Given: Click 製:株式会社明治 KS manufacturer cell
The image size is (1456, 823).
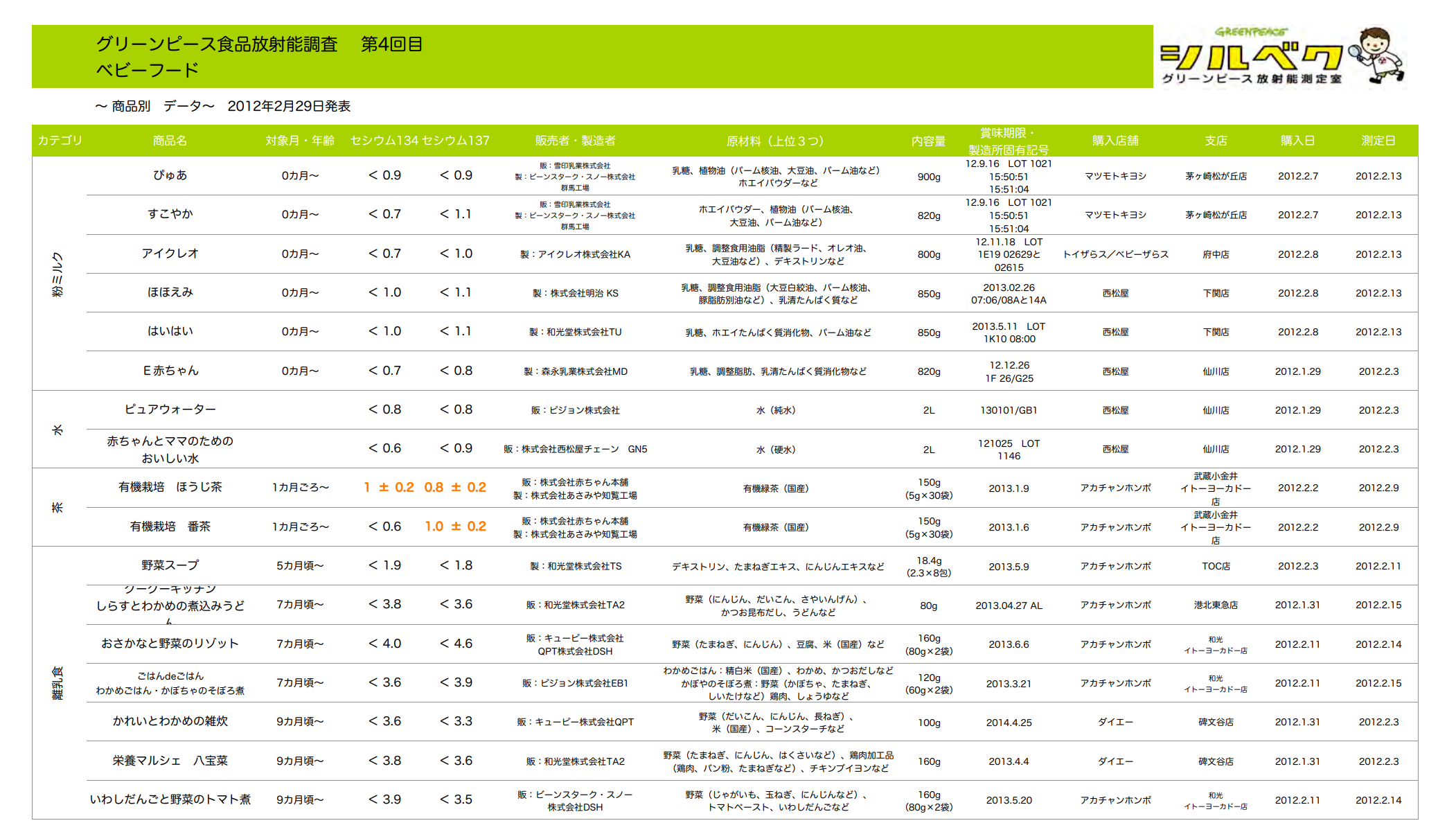Looking at the screenshot, I should click(x=575, y=293).
